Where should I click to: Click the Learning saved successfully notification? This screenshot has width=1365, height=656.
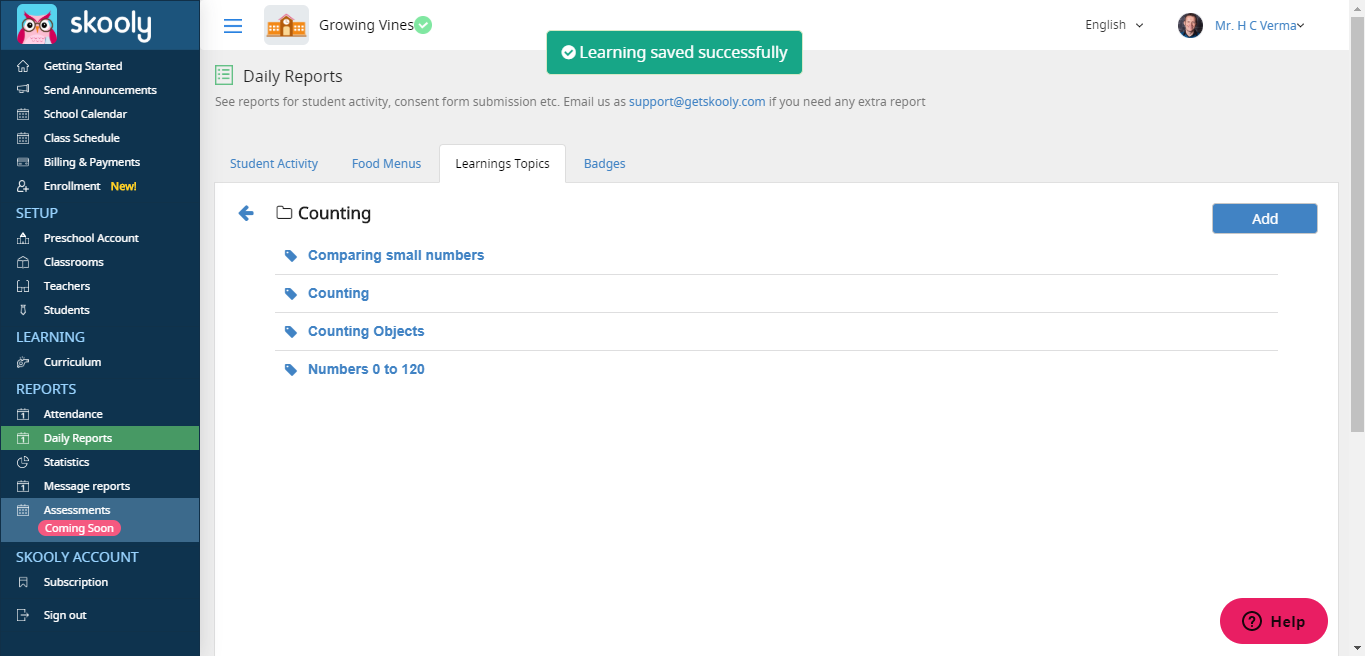point(674,52)
